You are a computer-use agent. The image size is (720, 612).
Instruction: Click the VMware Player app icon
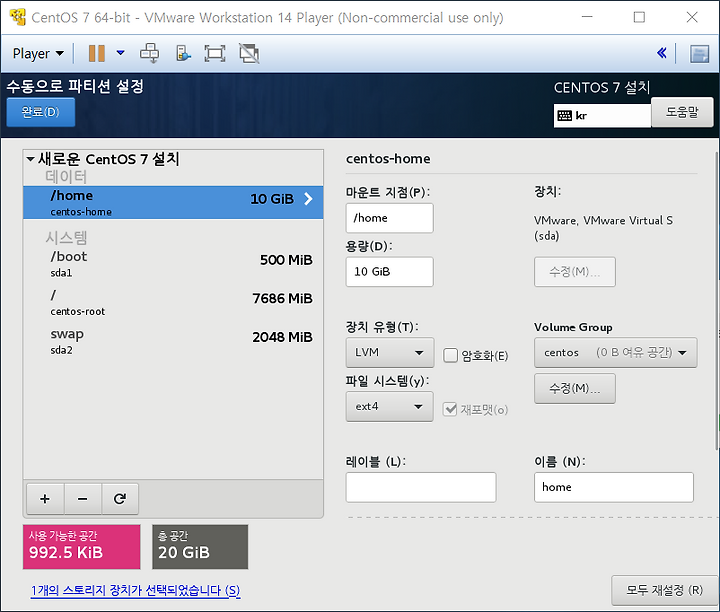(x=17, y=17)
